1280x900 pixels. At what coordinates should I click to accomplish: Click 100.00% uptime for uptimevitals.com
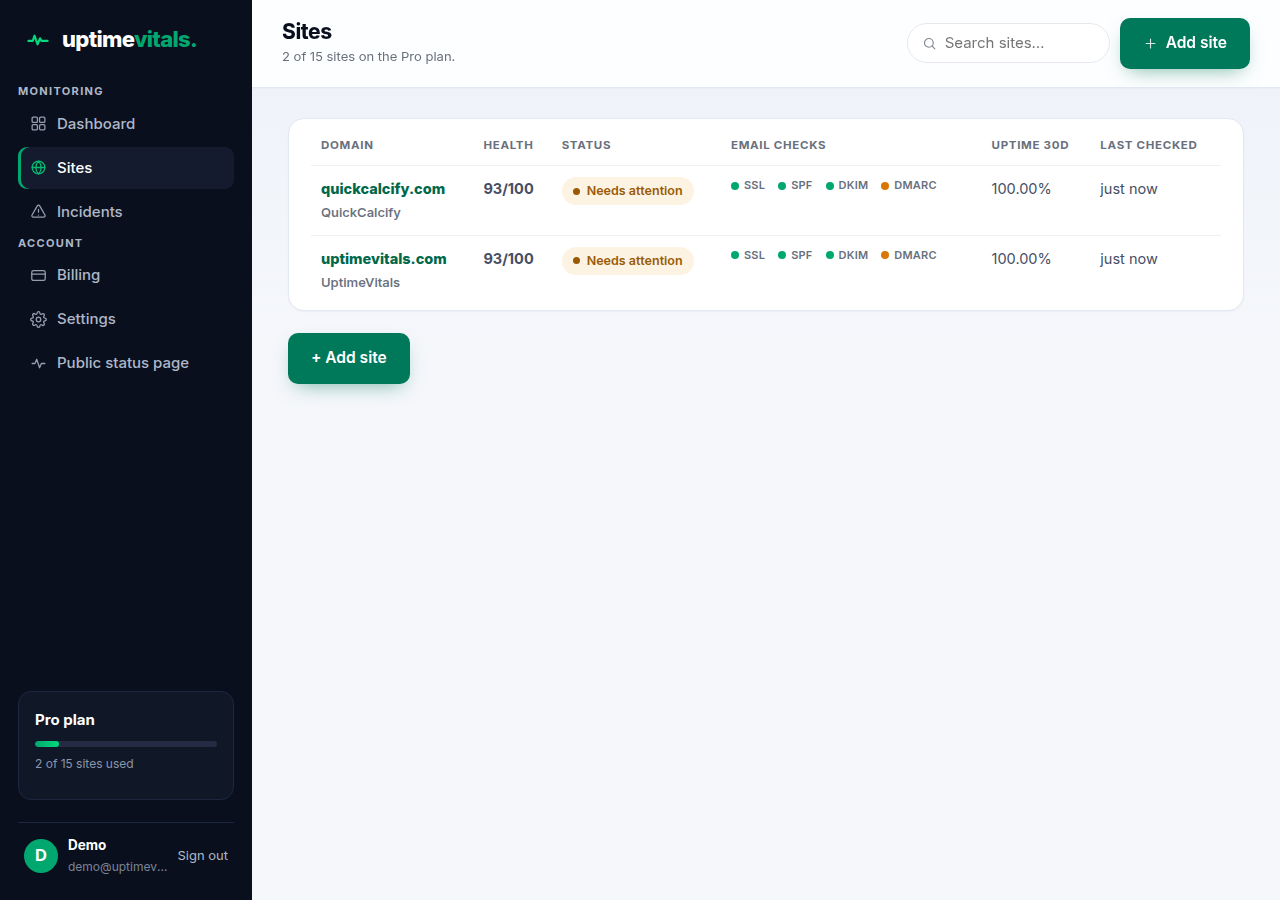1021,259
